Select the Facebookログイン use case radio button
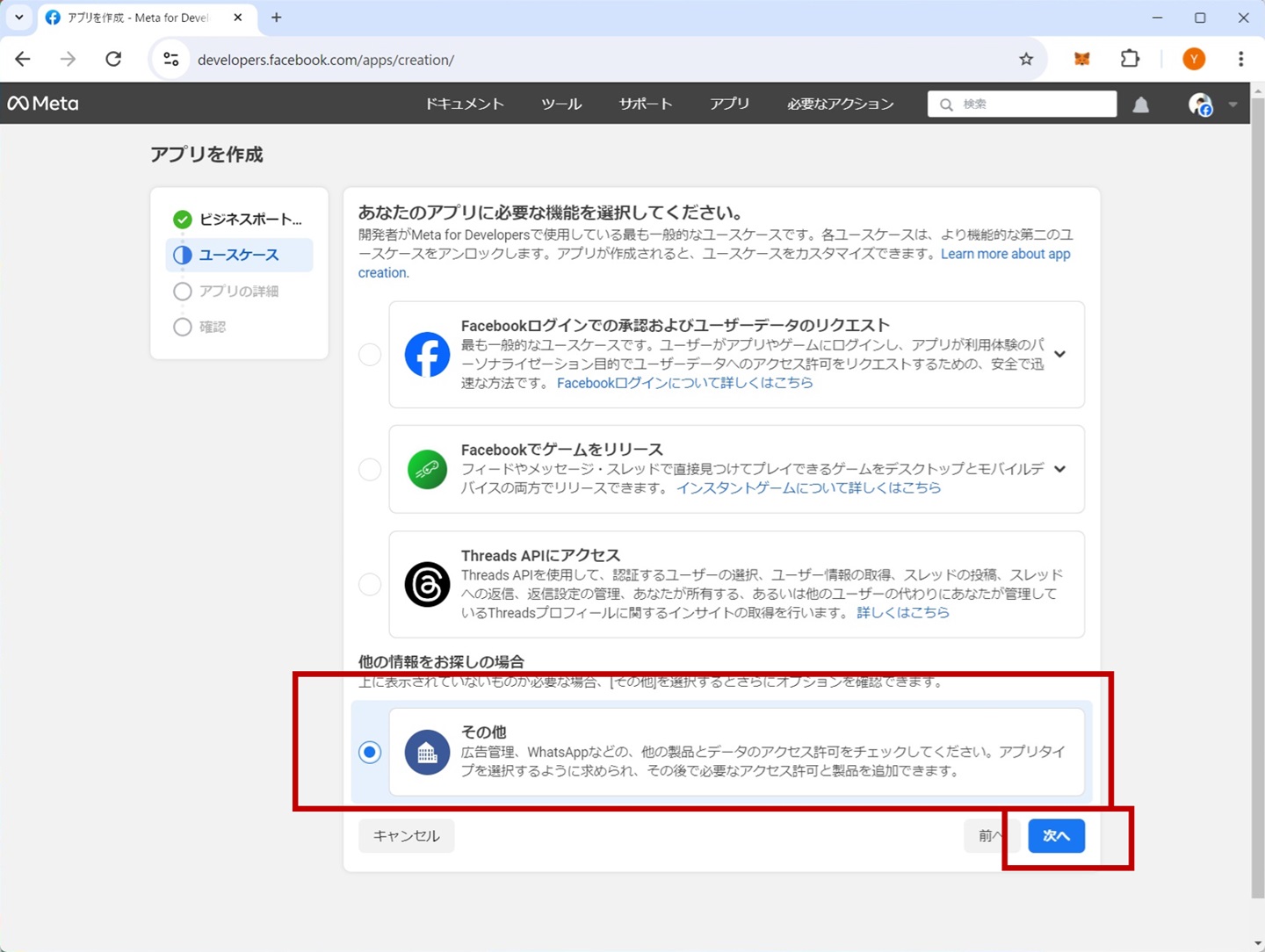This screenshot has width=1265, height=952. [x=370, y=355]
